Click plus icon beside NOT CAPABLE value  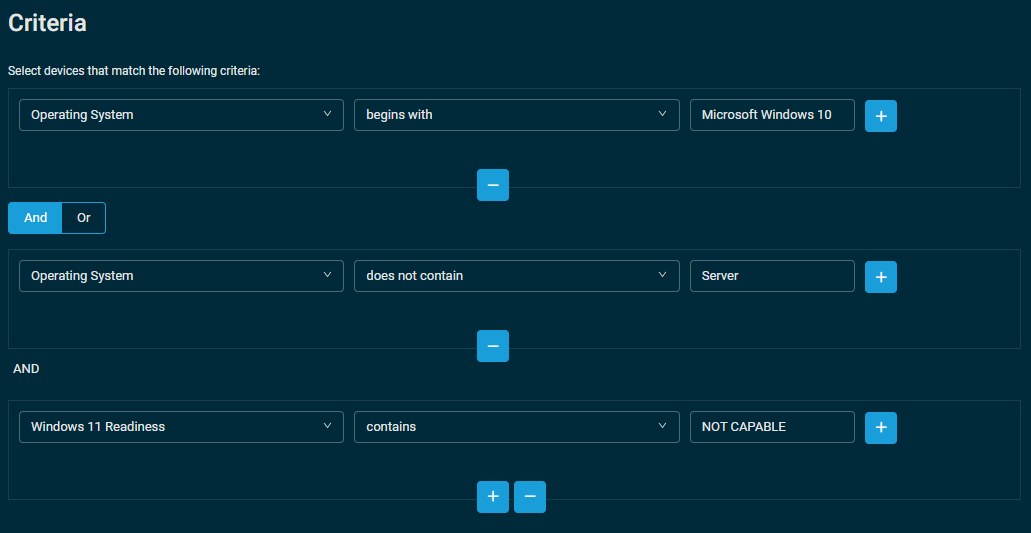coord(880,429)
